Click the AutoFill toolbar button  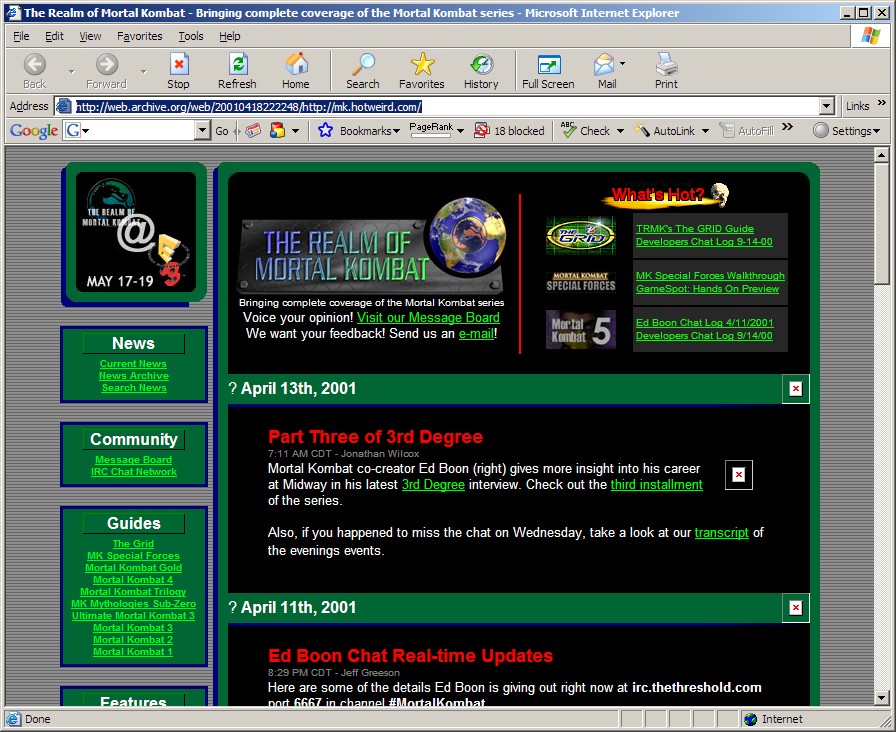click(x=746, y=131)
